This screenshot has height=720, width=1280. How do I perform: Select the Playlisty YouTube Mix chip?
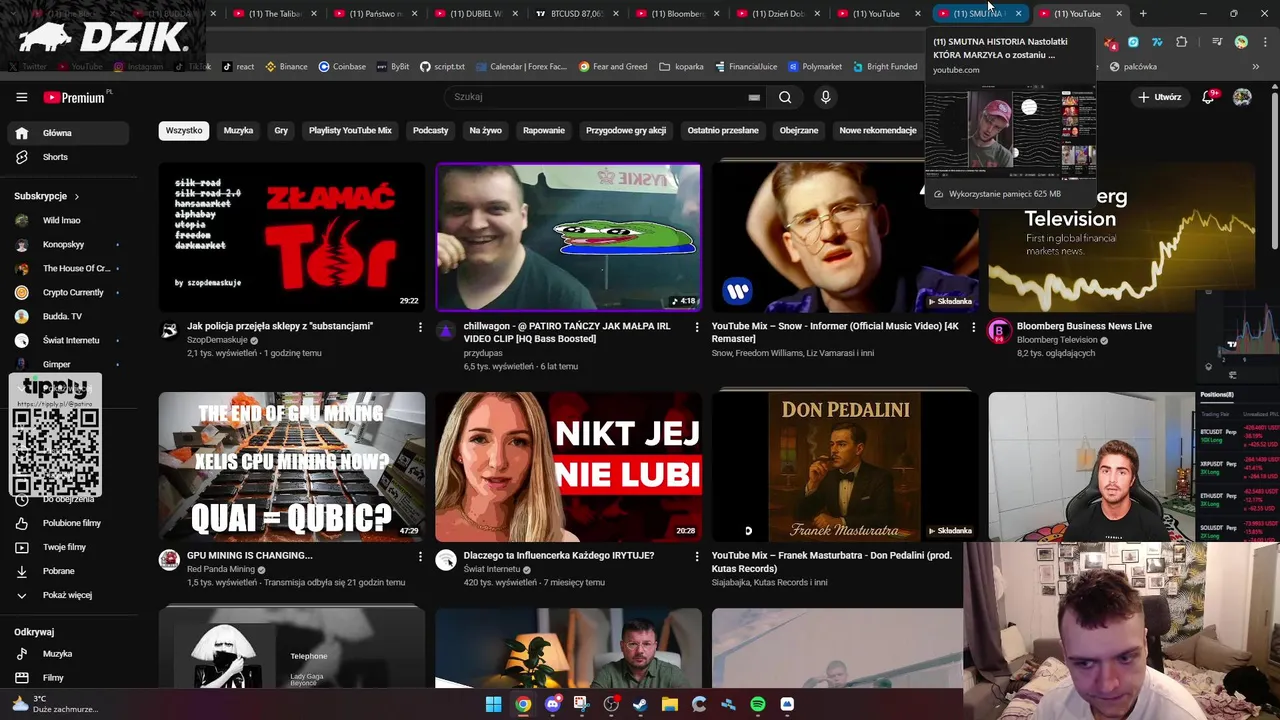[x=350, y=131]
